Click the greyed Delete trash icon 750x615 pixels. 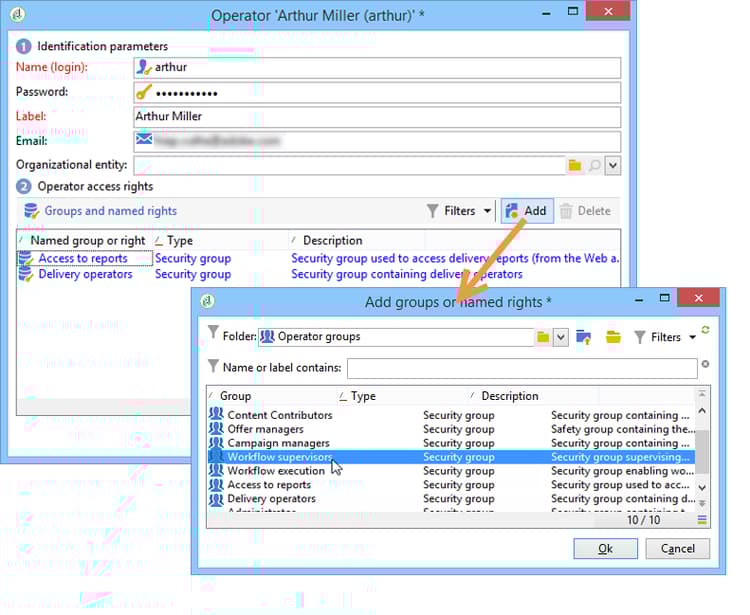point(566,211)
